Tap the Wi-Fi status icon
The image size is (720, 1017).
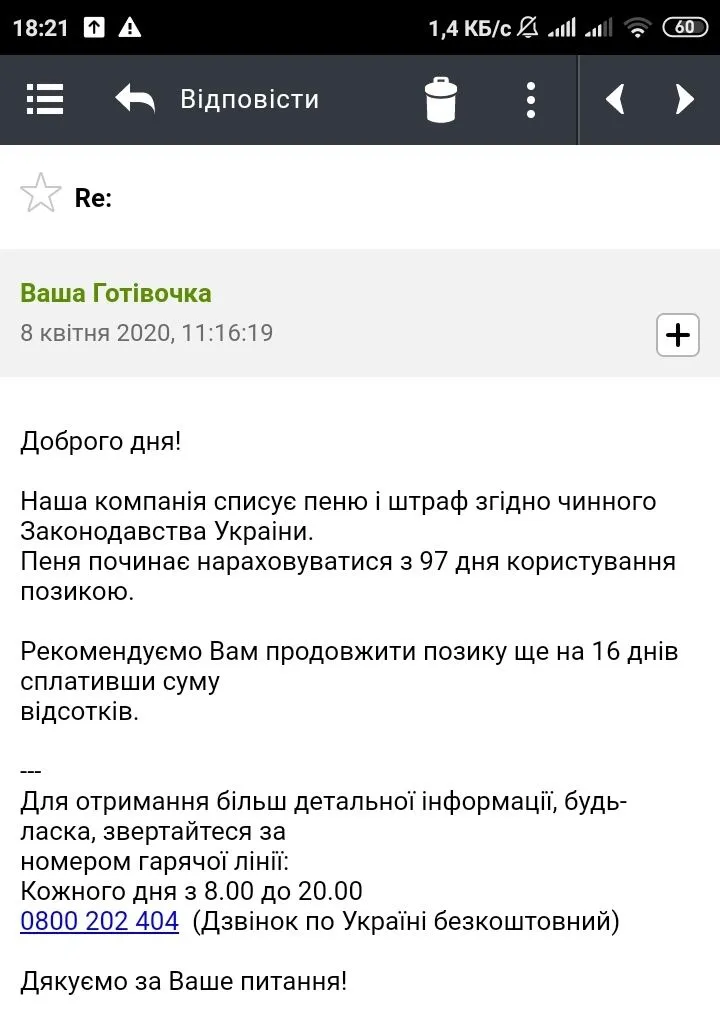click(x=637, y=28)
